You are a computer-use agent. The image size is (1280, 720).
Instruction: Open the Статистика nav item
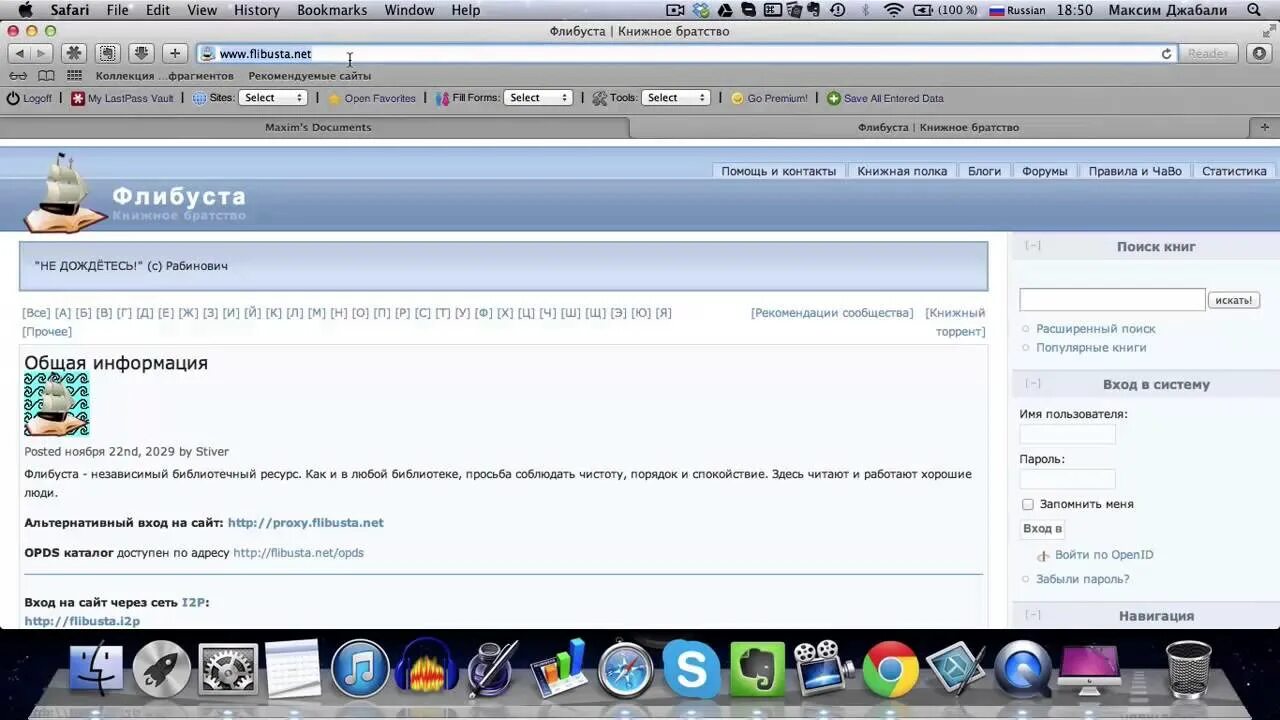[1234, 171]
